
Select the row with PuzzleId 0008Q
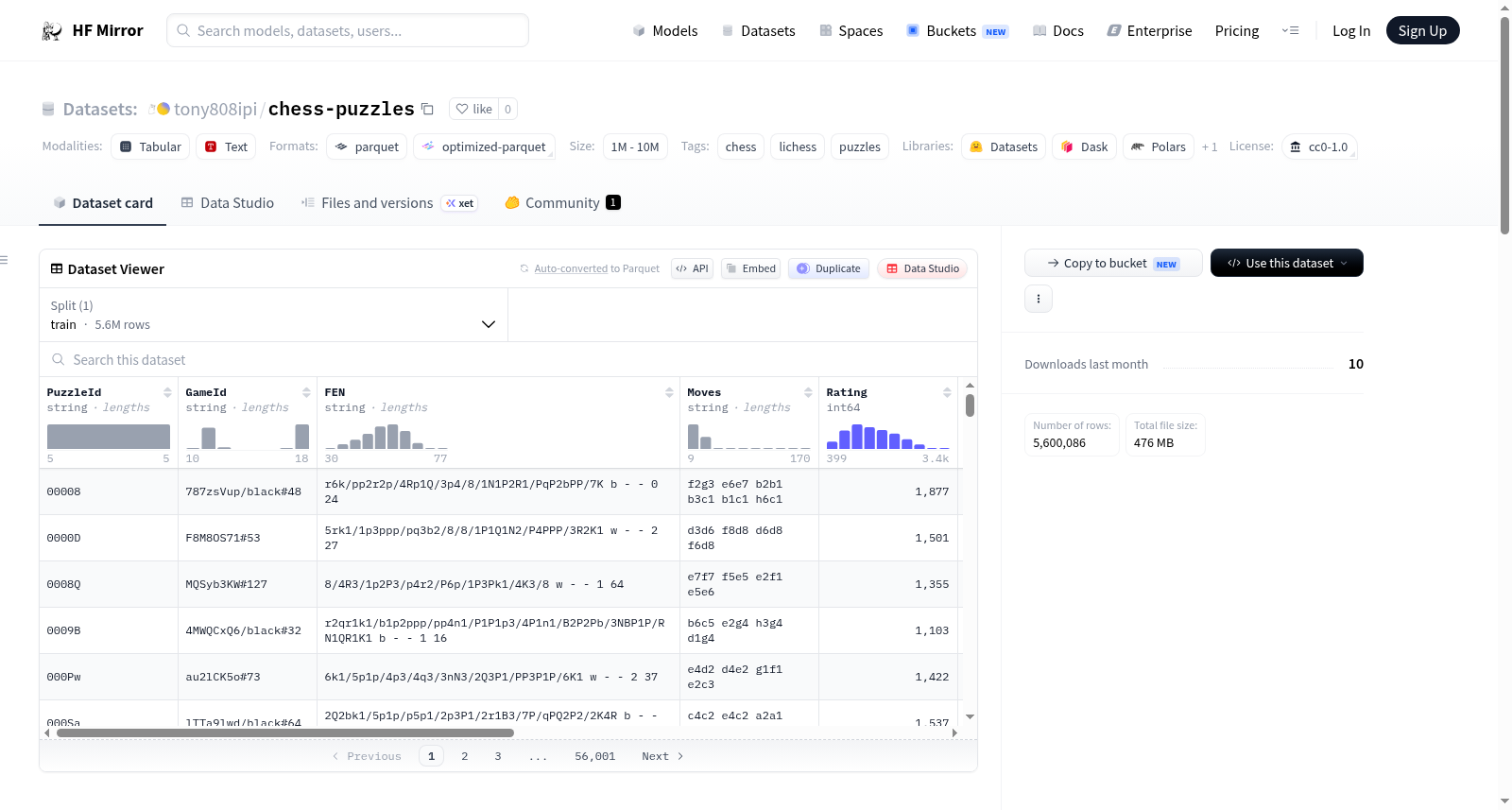pos(499,584)
